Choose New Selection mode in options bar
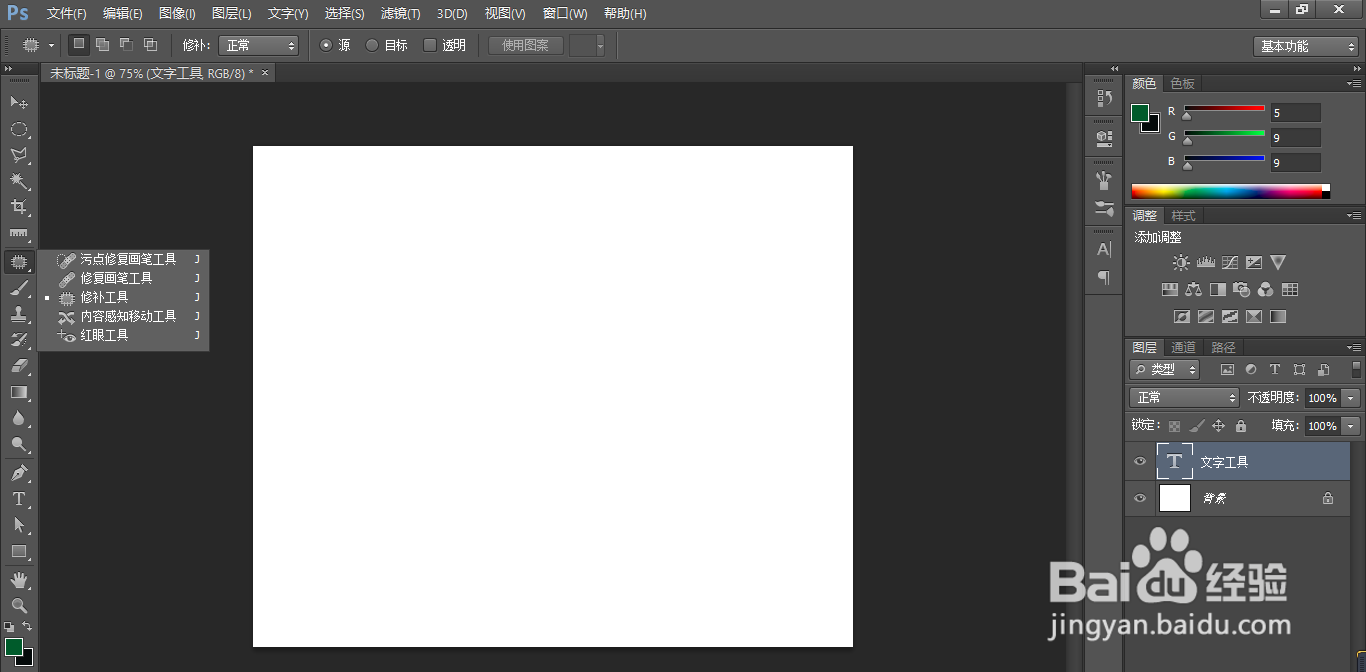 [x=78, y=44]
